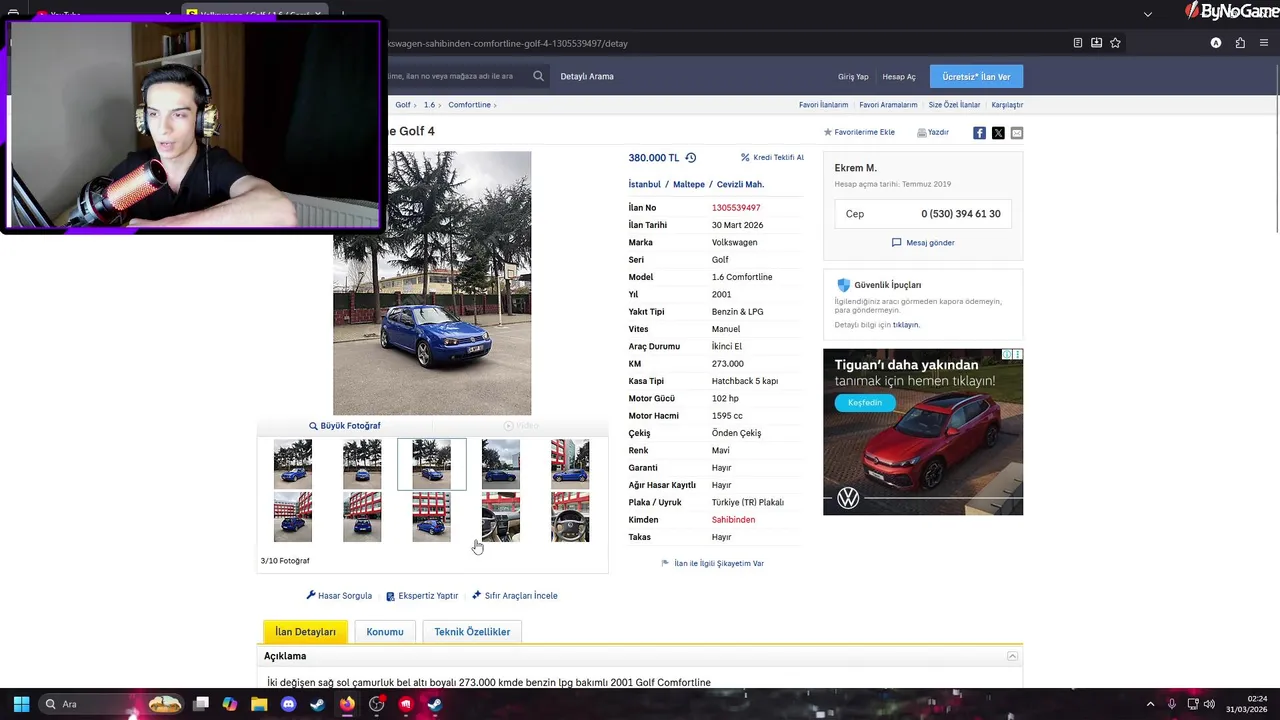
Task: Click the Maltepe location link
Action: point(689,184)
